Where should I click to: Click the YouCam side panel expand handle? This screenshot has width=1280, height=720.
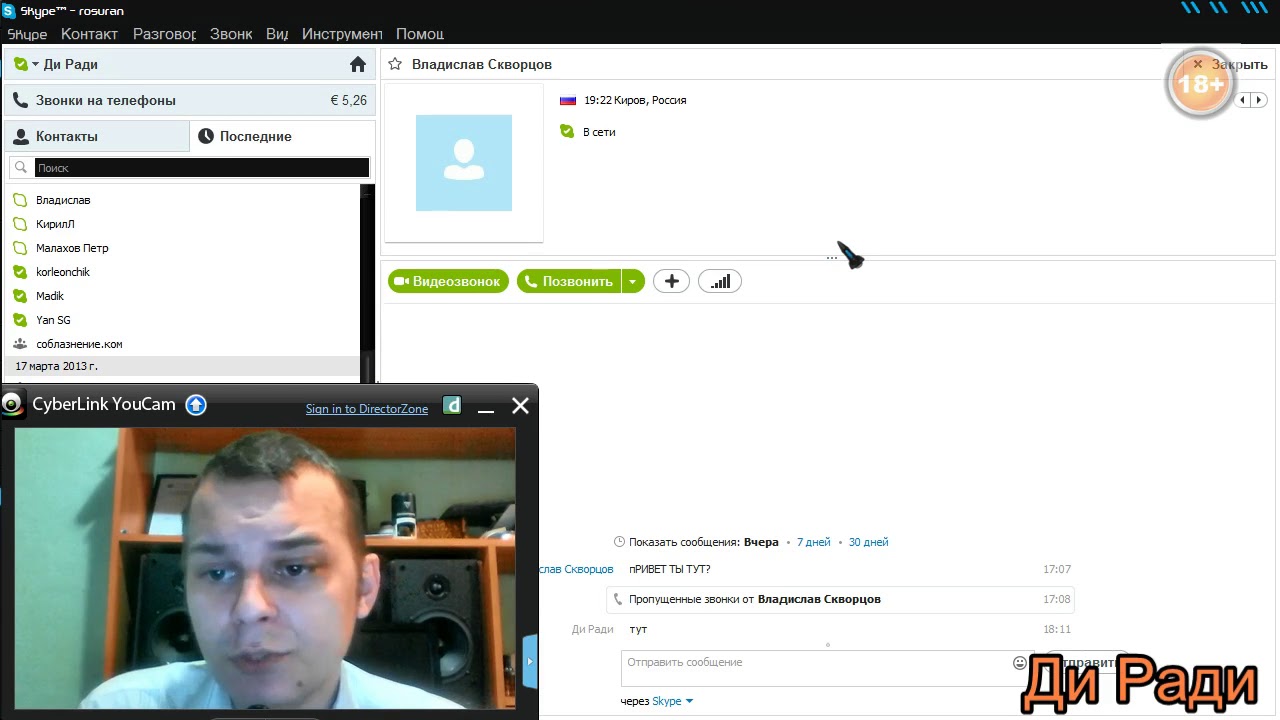point(530,661)
